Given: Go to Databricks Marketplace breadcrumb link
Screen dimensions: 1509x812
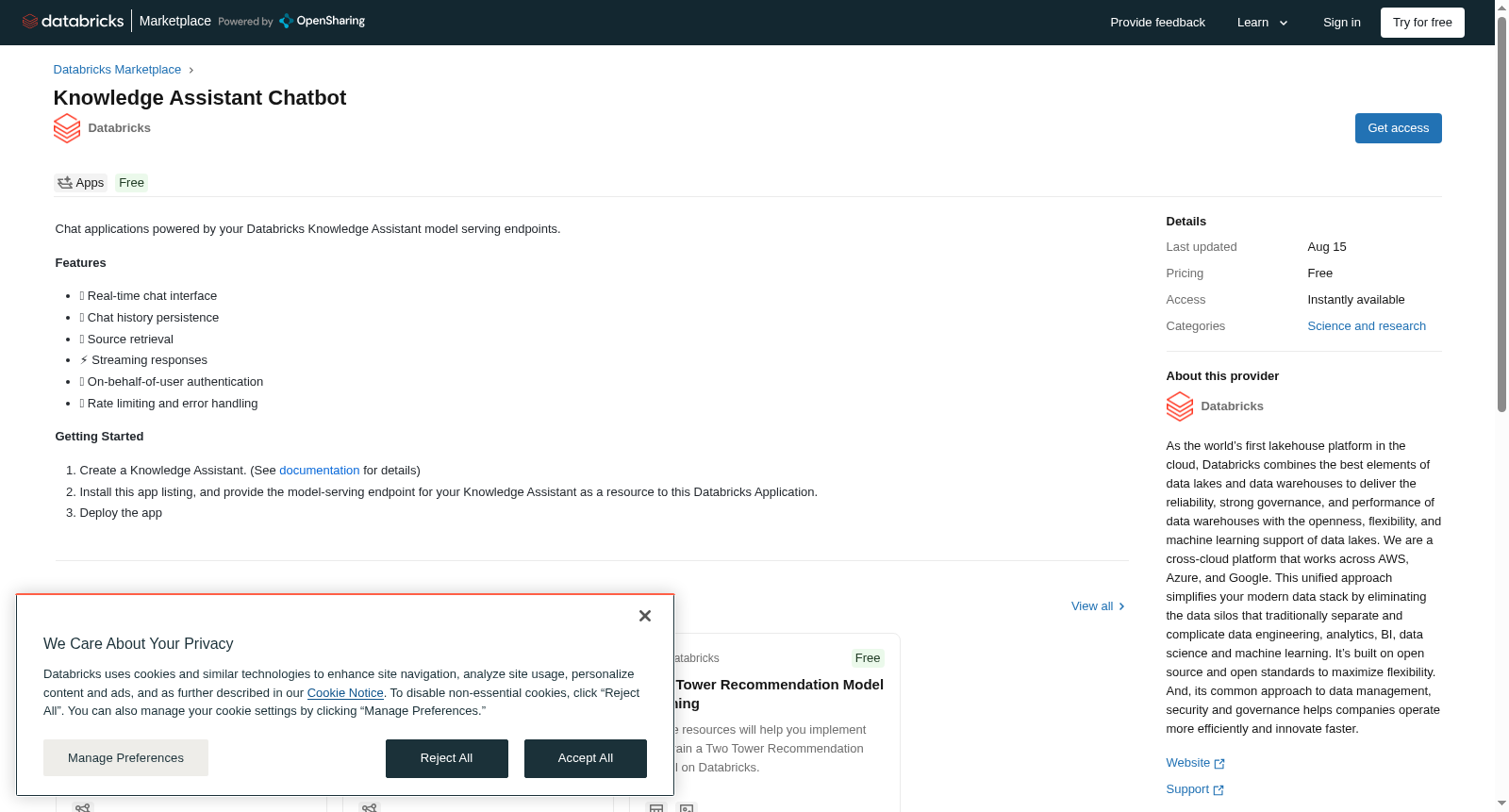Looking at the screenshot, I should click(x=117, y=70).
